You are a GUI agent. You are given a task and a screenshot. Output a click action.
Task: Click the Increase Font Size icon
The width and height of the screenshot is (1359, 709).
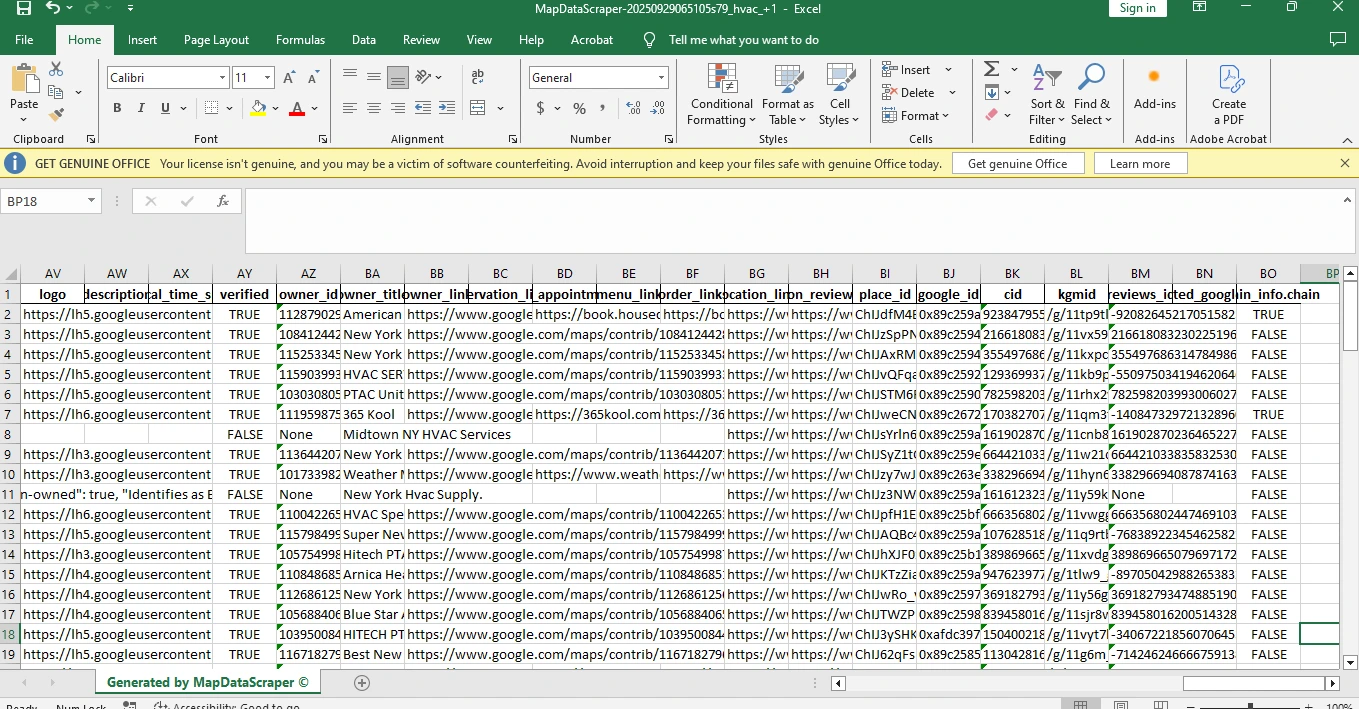click(x=289, y=78)
